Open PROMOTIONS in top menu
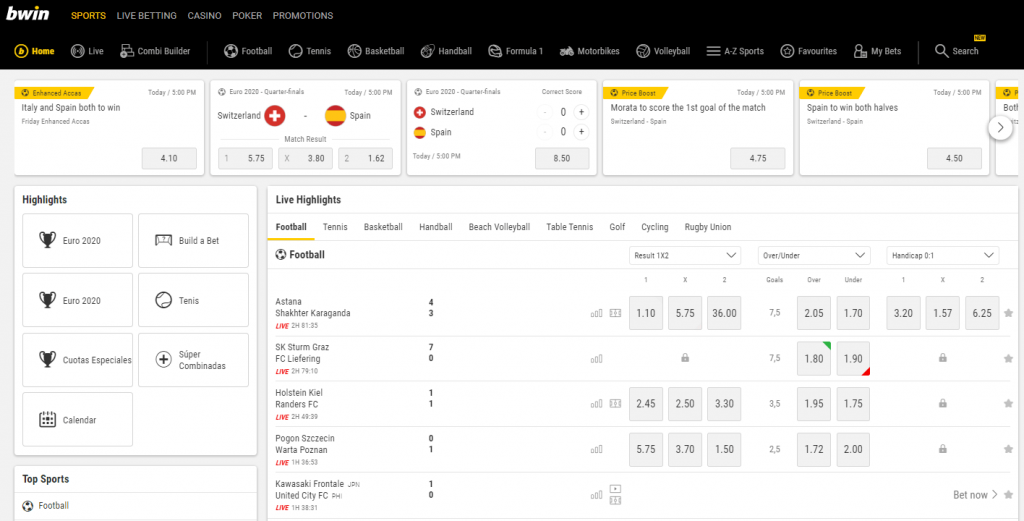 point(303,16)
